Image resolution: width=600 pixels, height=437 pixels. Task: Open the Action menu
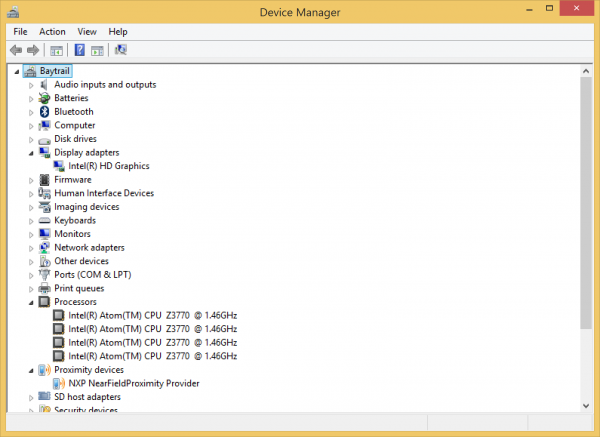pos(52,32)
